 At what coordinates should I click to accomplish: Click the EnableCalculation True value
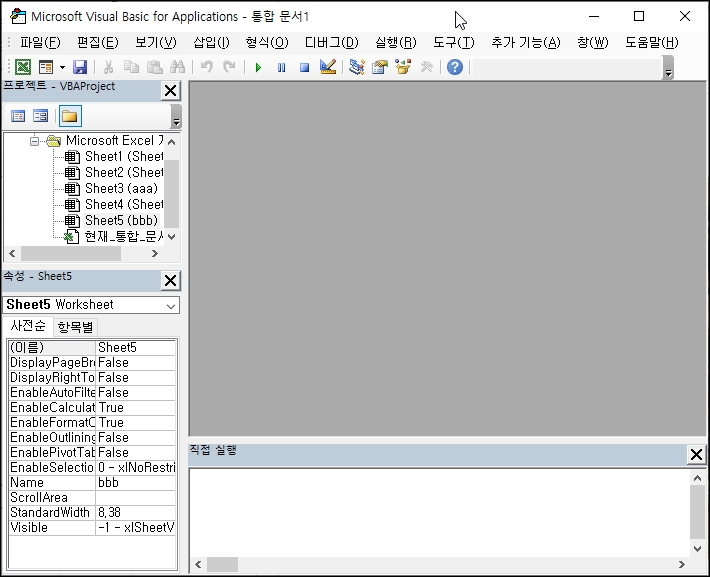pos(136,407)
